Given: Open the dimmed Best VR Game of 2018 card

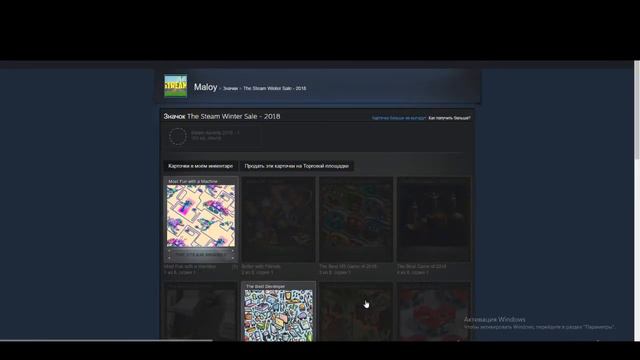Looking at the screenshot, I should [356, 219].
